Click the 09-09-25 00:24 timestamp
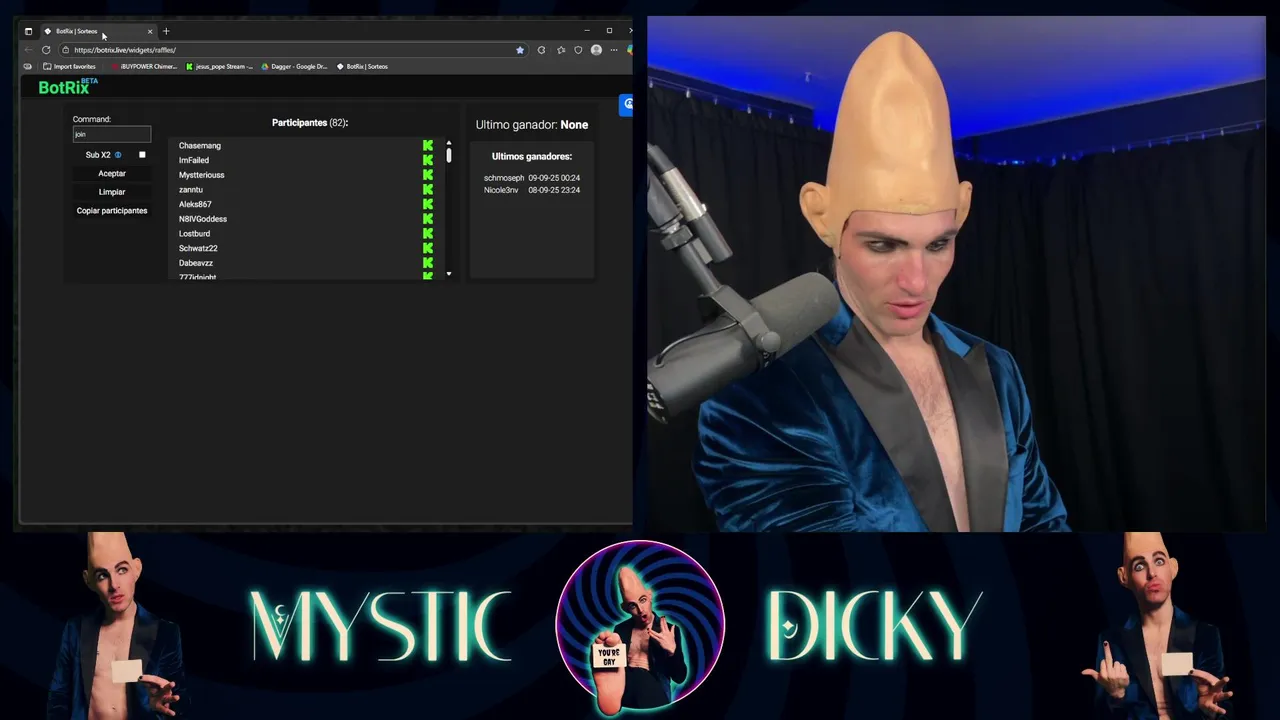 (x=554, y=178)
